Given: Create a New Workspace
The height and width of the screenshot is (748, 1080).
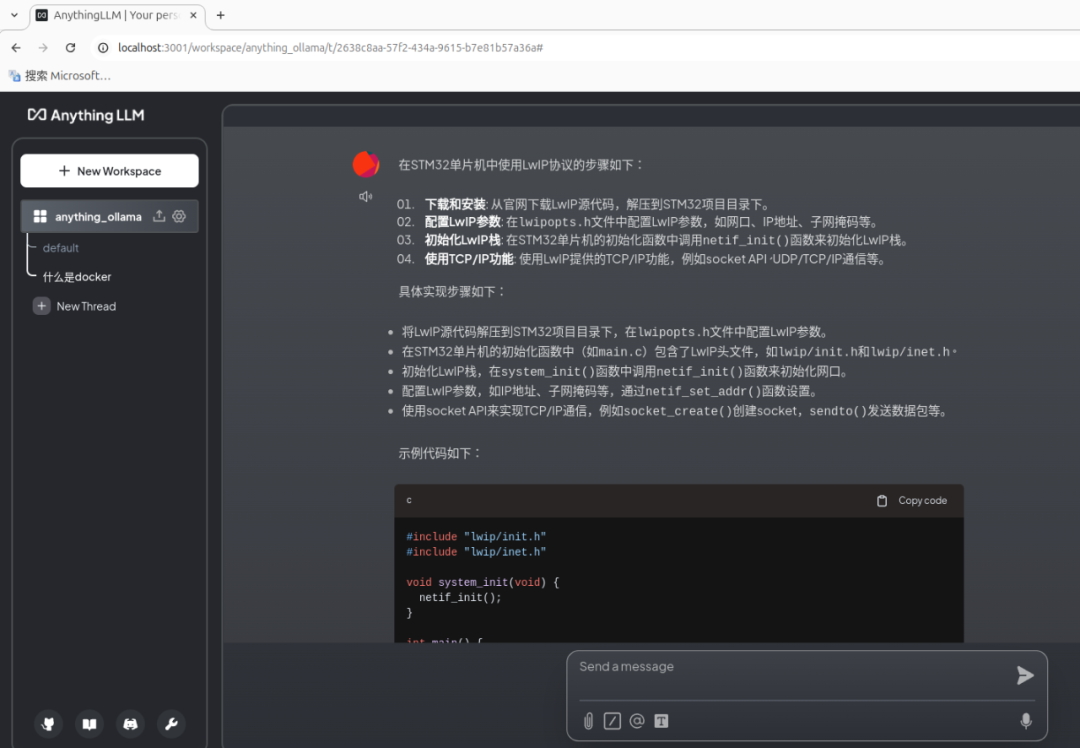Looking at the screenshot, I should (x=110, y=171).
